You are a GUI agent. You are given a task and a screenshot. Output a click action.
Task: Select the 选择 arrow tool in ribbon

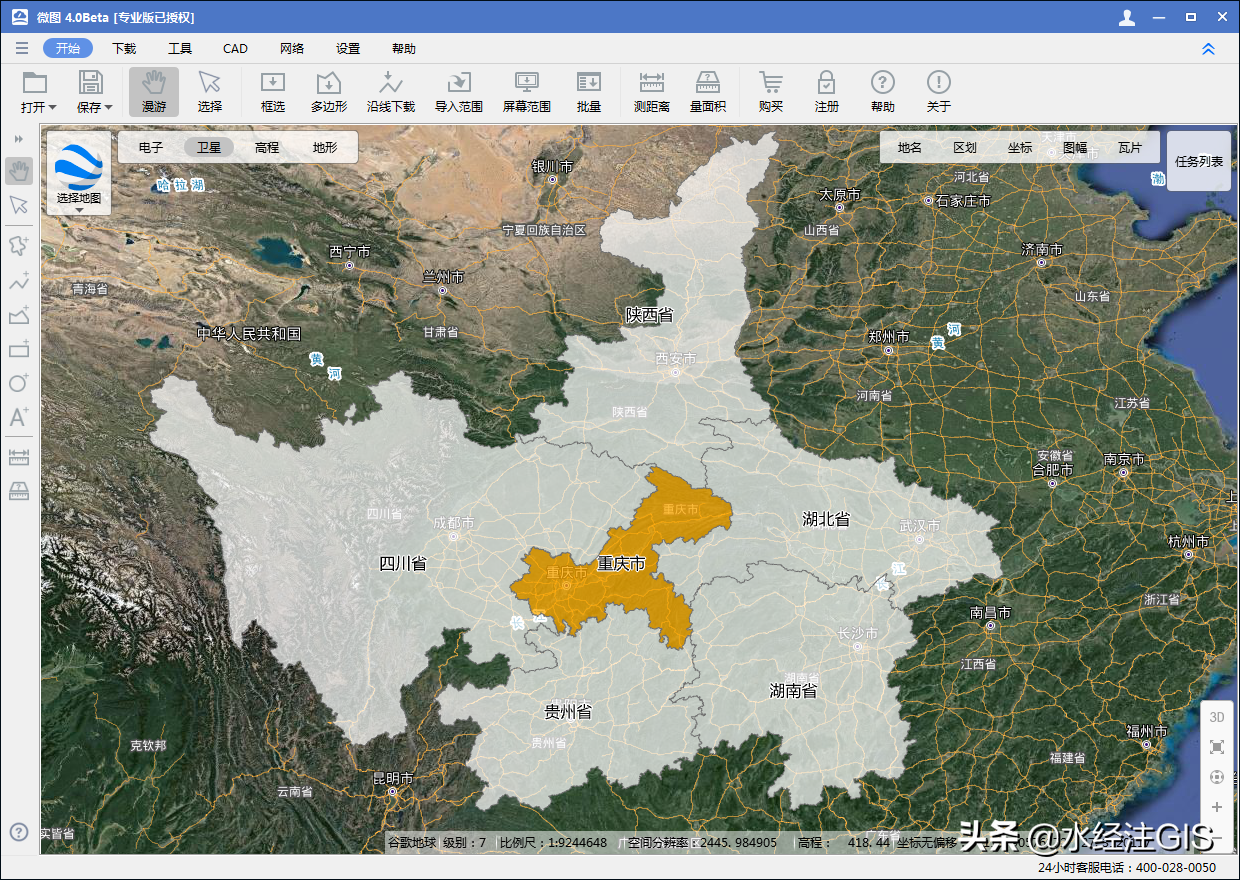click(x=210, y=91)
